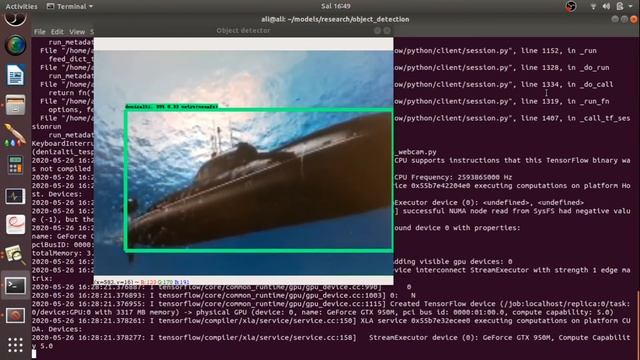Click 'KeyboardInterru' text in terminal
640x360 pixels.
(63, 144)
